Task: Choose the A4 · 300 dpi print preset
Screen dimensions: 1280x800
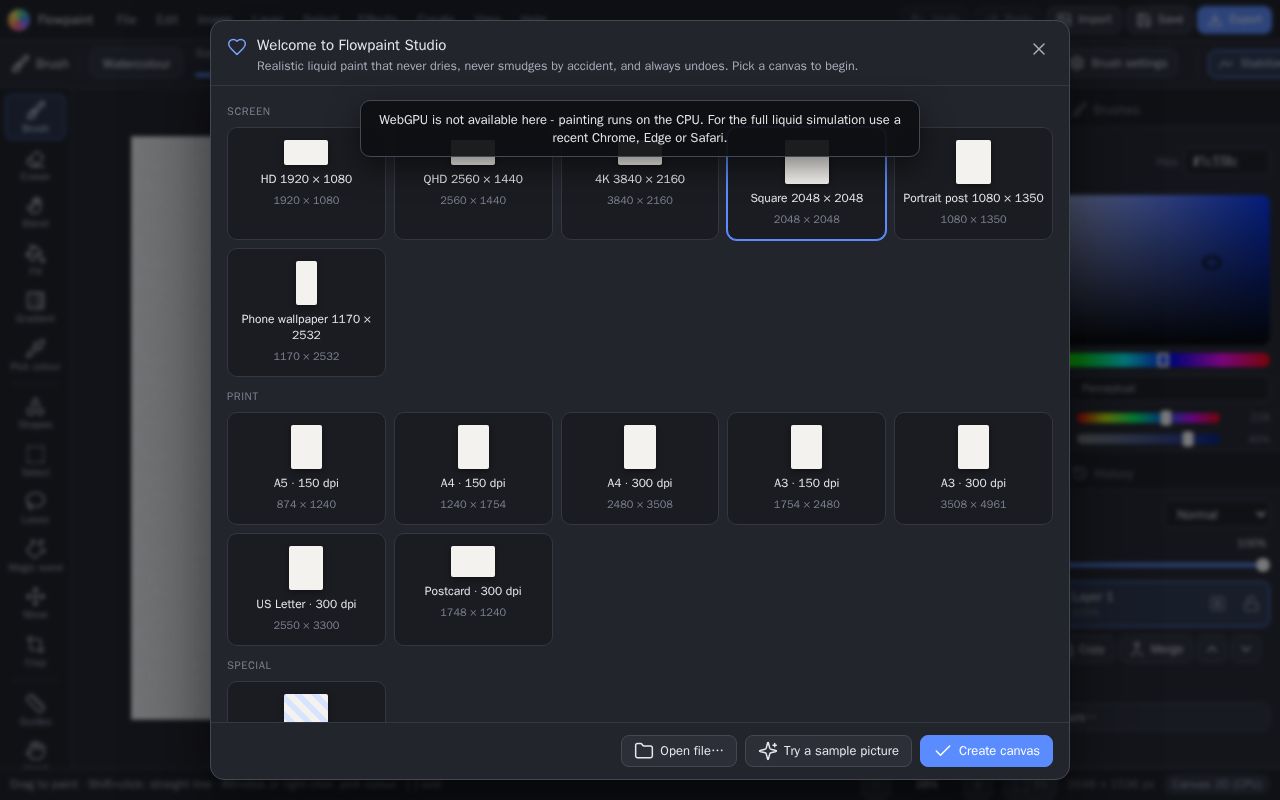Action: click(x=640, y=468)
